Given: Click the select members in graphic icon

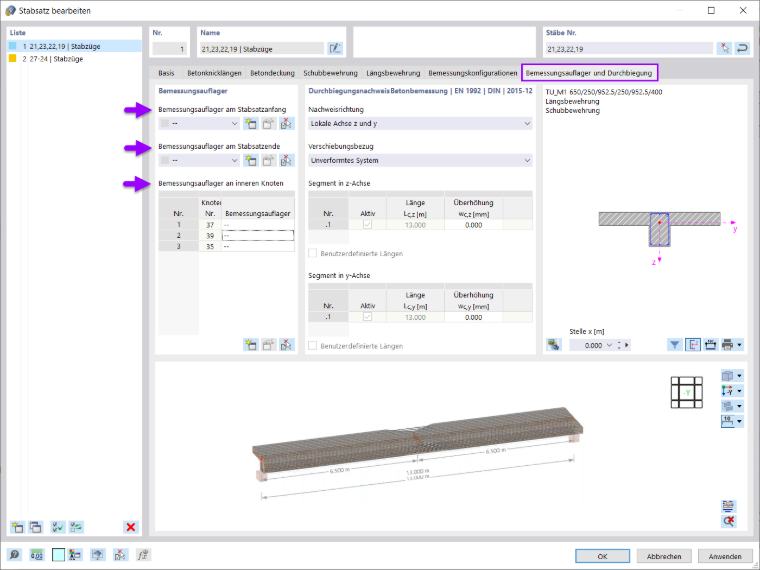Looking at the screenshot, I should (725, 48).
